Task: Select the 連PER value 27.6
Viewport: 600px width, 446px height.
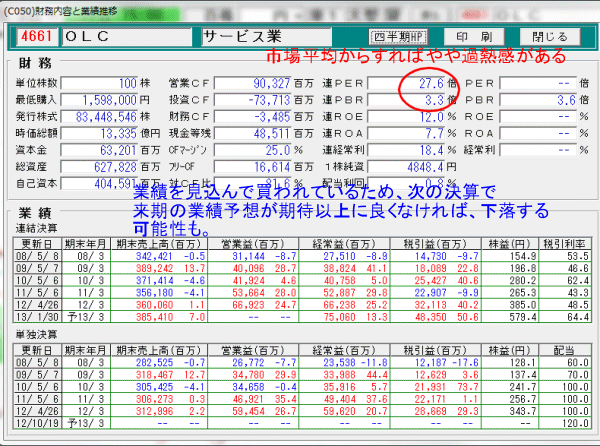Action: [406, 83]
